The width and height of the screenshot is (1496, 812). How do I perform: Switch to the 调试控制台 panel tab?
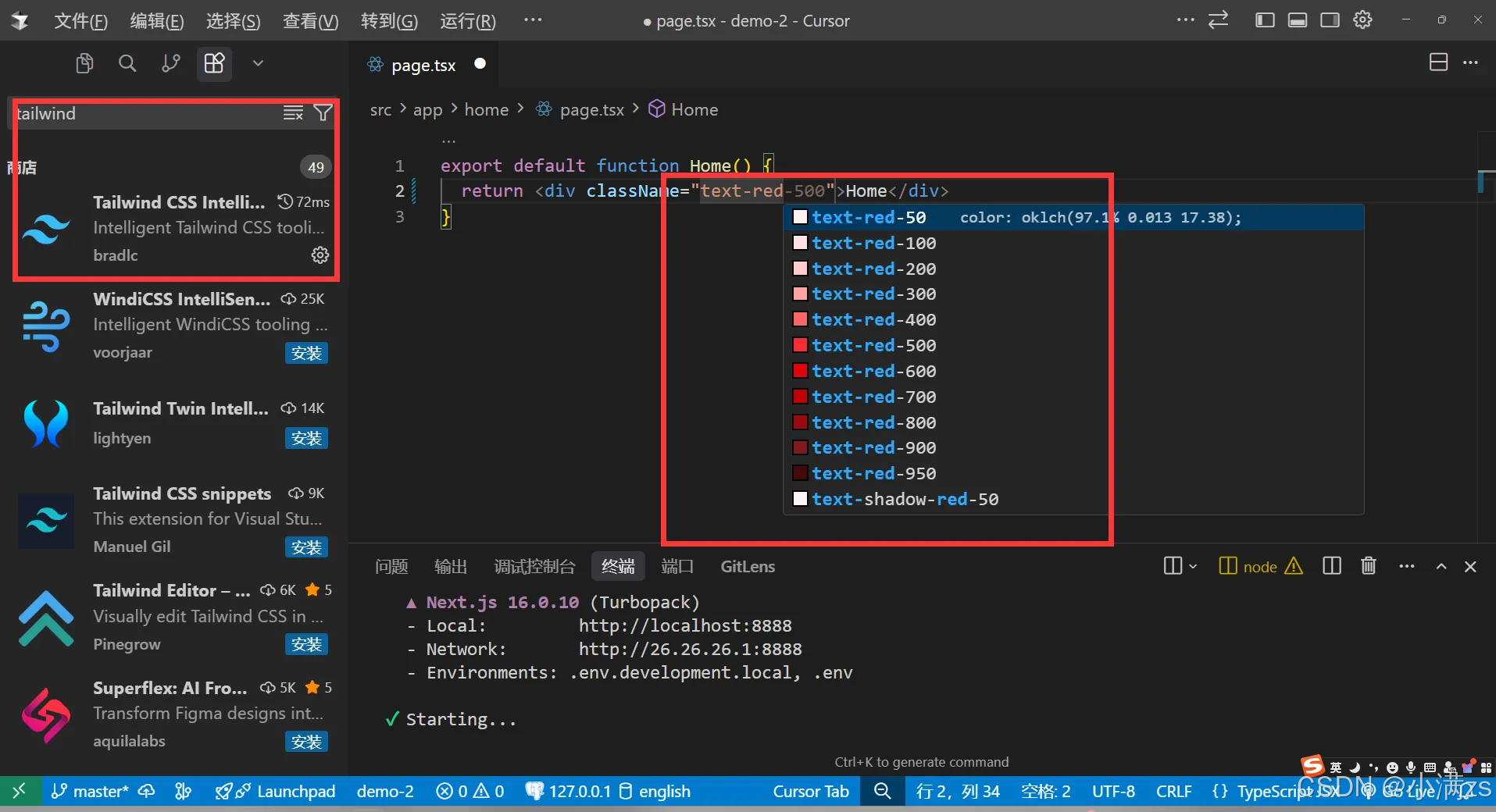[x=534, y=567]
